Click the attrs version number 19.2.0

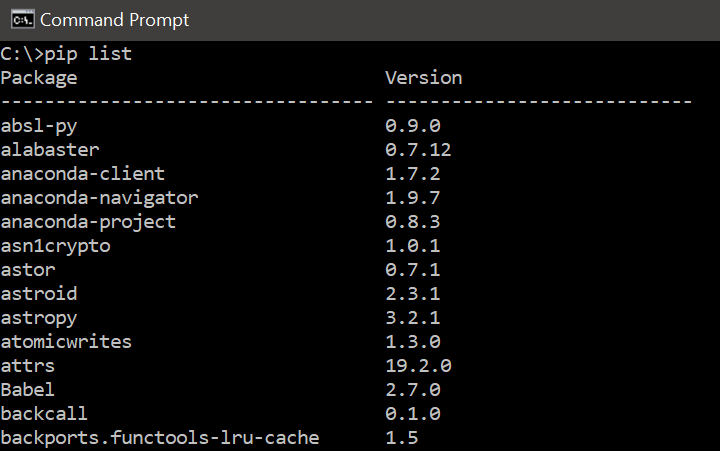tap(418, 366)
